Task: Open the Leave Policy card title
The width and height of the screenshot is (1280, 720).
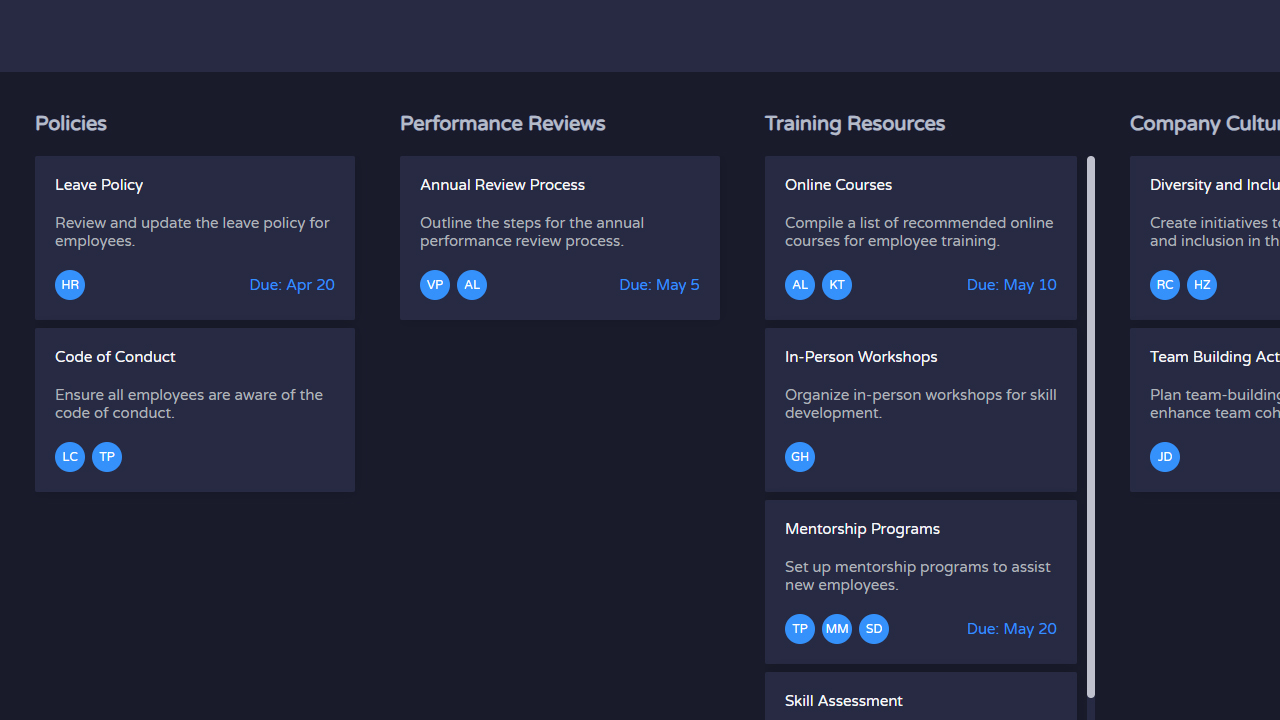Action: pyautogui.click(x=99, y=185)
